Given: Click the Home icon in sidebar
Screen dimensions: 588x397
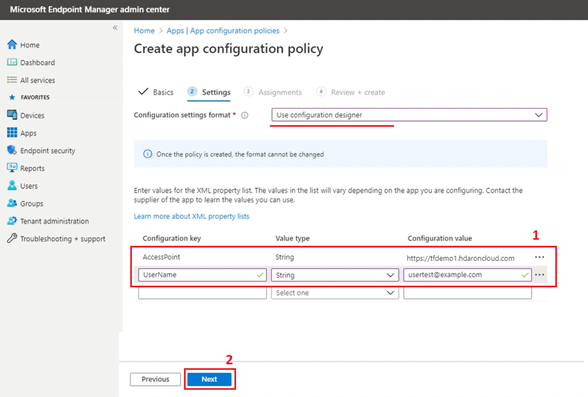Looking at the screenshot, I should pos(12,45).
